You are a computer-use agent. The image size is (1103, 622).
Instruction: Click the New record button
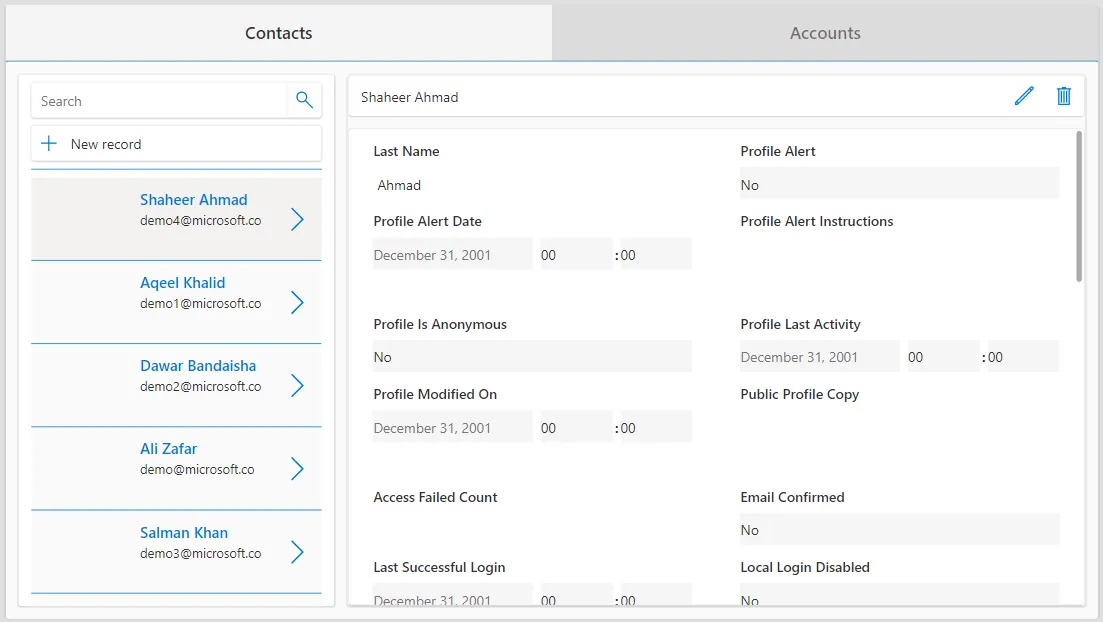pyautogui.click(x=177, y=144)
